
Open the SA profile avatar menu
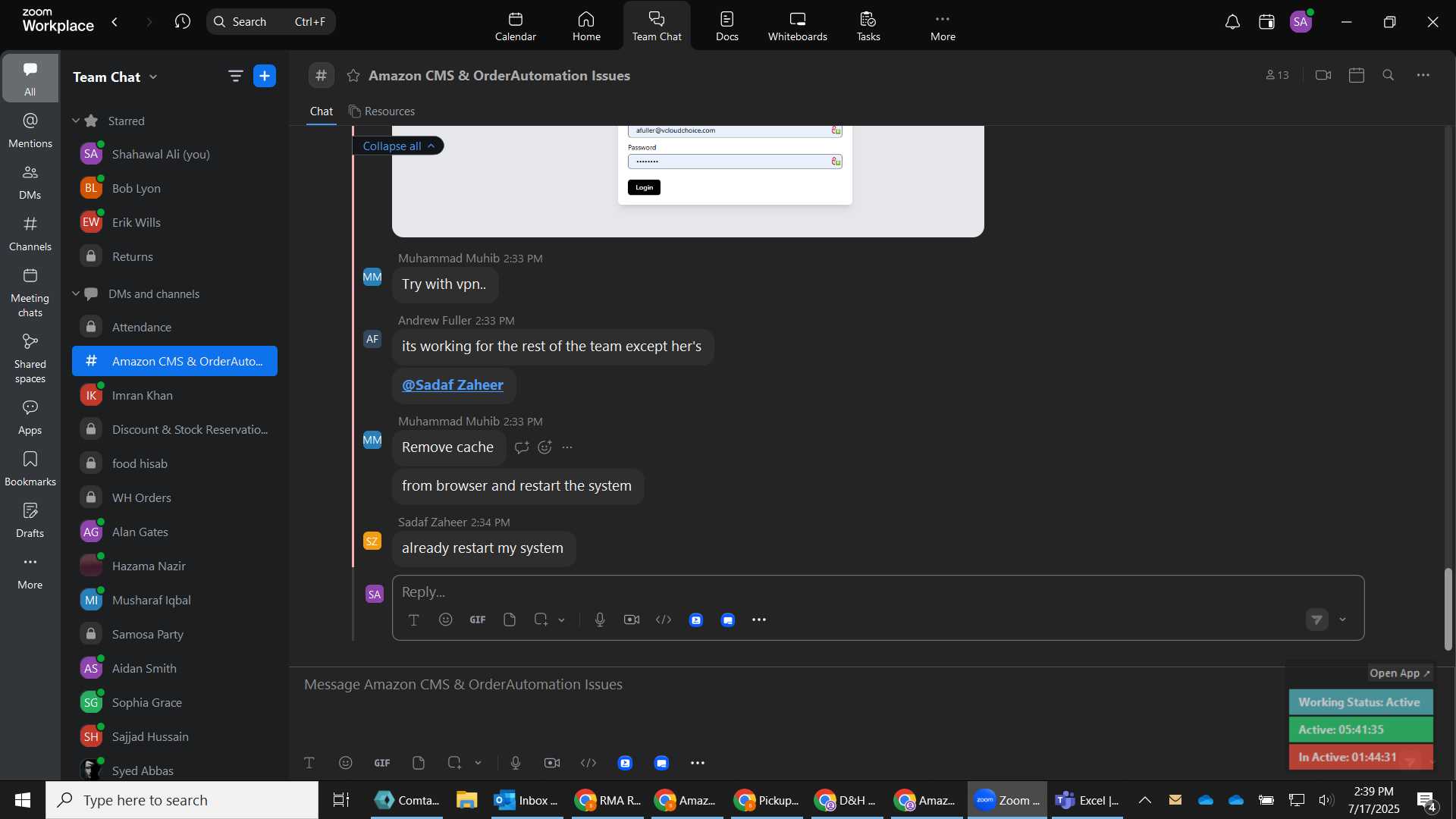[x=1301, y=22]
